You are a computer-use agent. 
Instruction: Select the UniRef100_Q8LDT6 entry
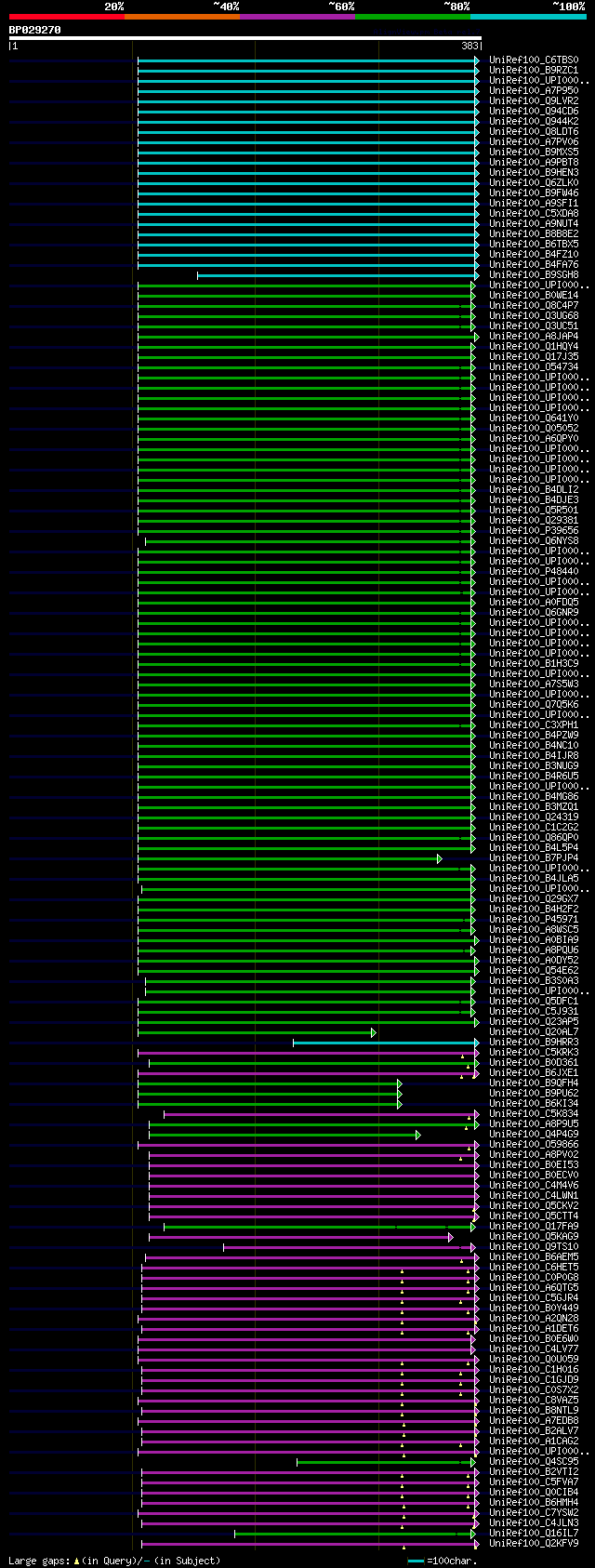click(x=534, y=132)
